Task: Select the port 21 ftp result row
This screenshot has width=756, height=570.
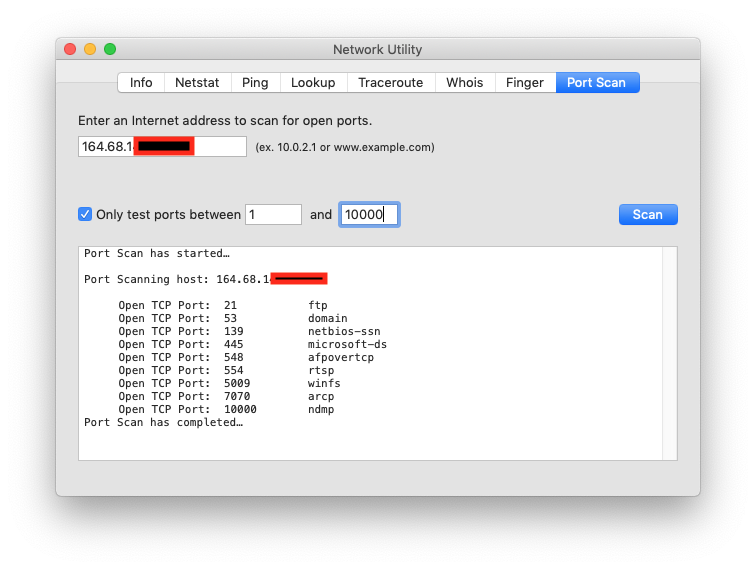Action: pos(223,305)
